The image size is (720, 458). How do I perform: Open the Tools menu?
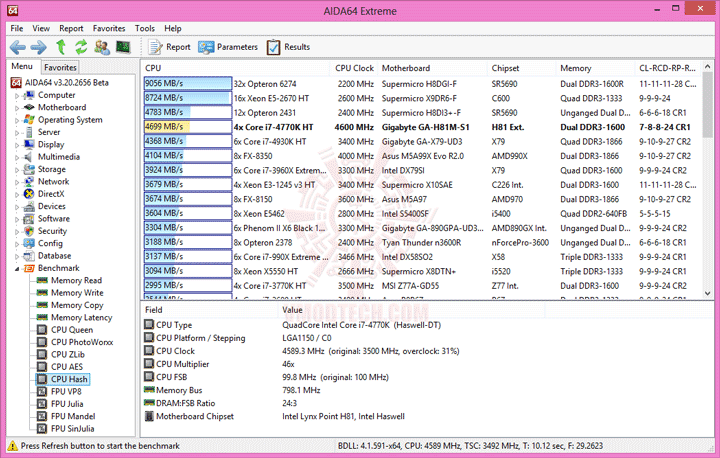pyautogui.click(x=145, y=28)
